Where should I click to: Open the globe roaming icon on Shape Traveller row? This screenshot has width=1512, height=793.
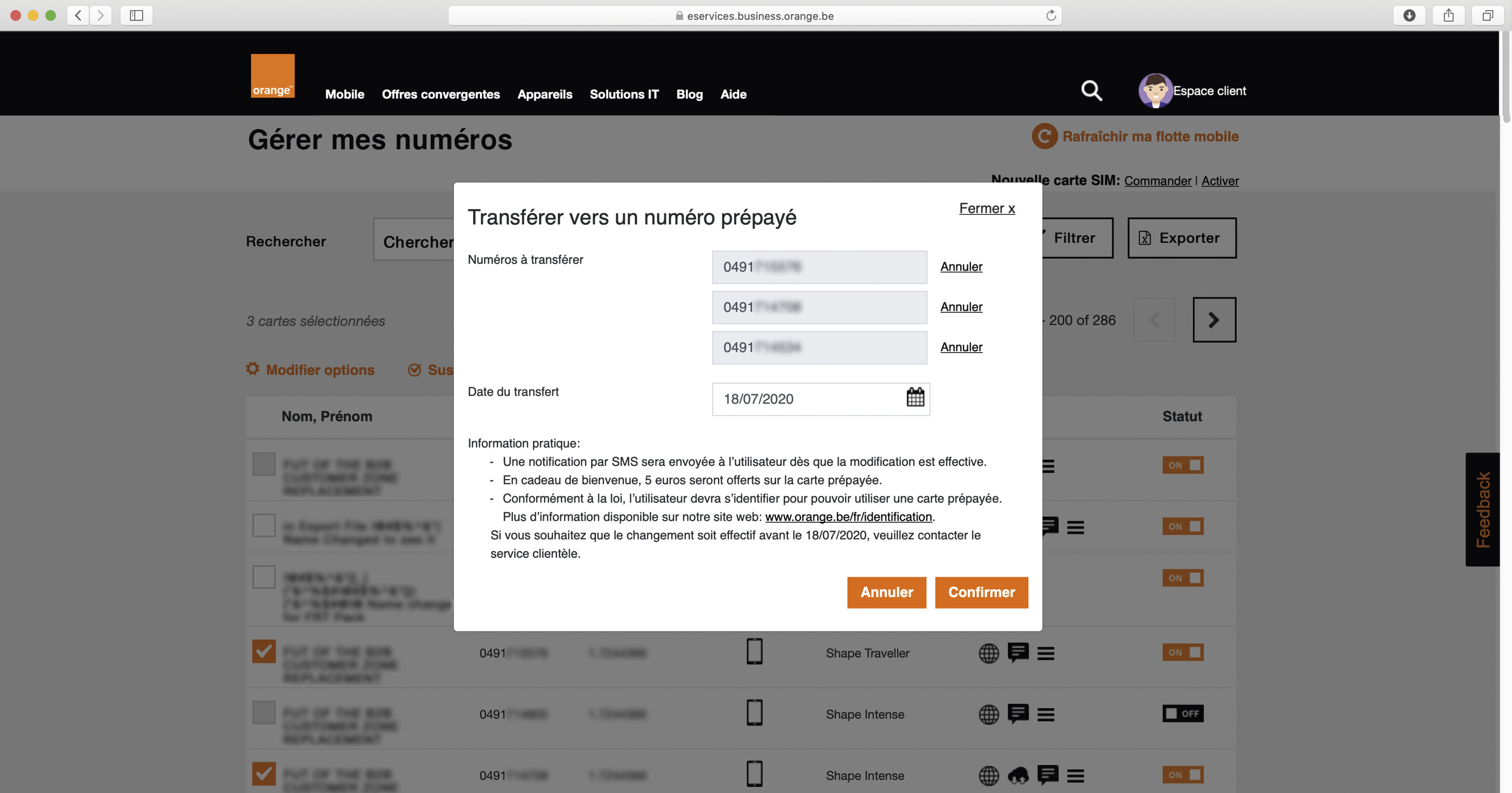(x=990, y=653)
